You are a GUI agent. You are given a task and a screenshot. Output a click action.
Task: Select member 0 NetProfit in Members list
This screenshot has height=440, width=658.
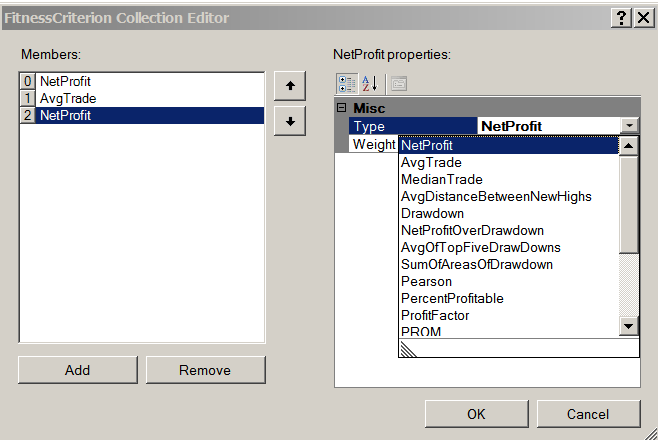66,81
